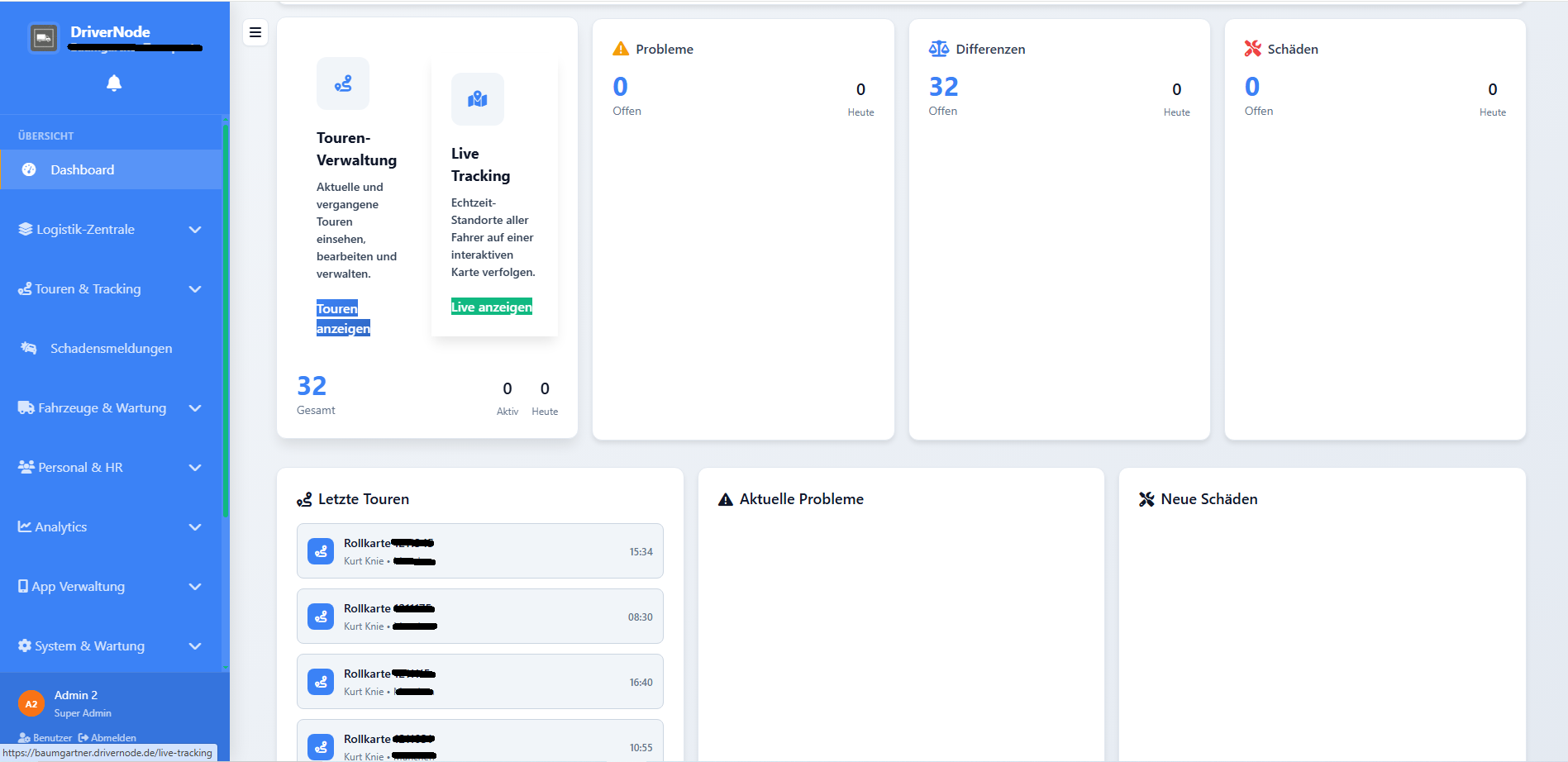Open the Dashboard menu item
The image size is (1568, 762).
[x=111, y=169]
